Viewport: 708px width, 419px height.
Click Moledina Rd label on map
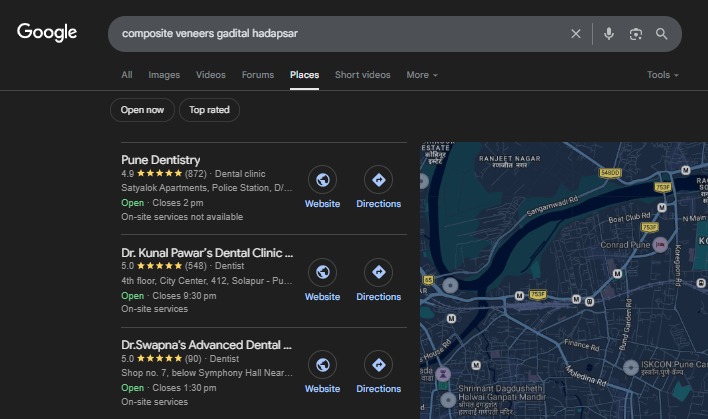coord(585,376)
